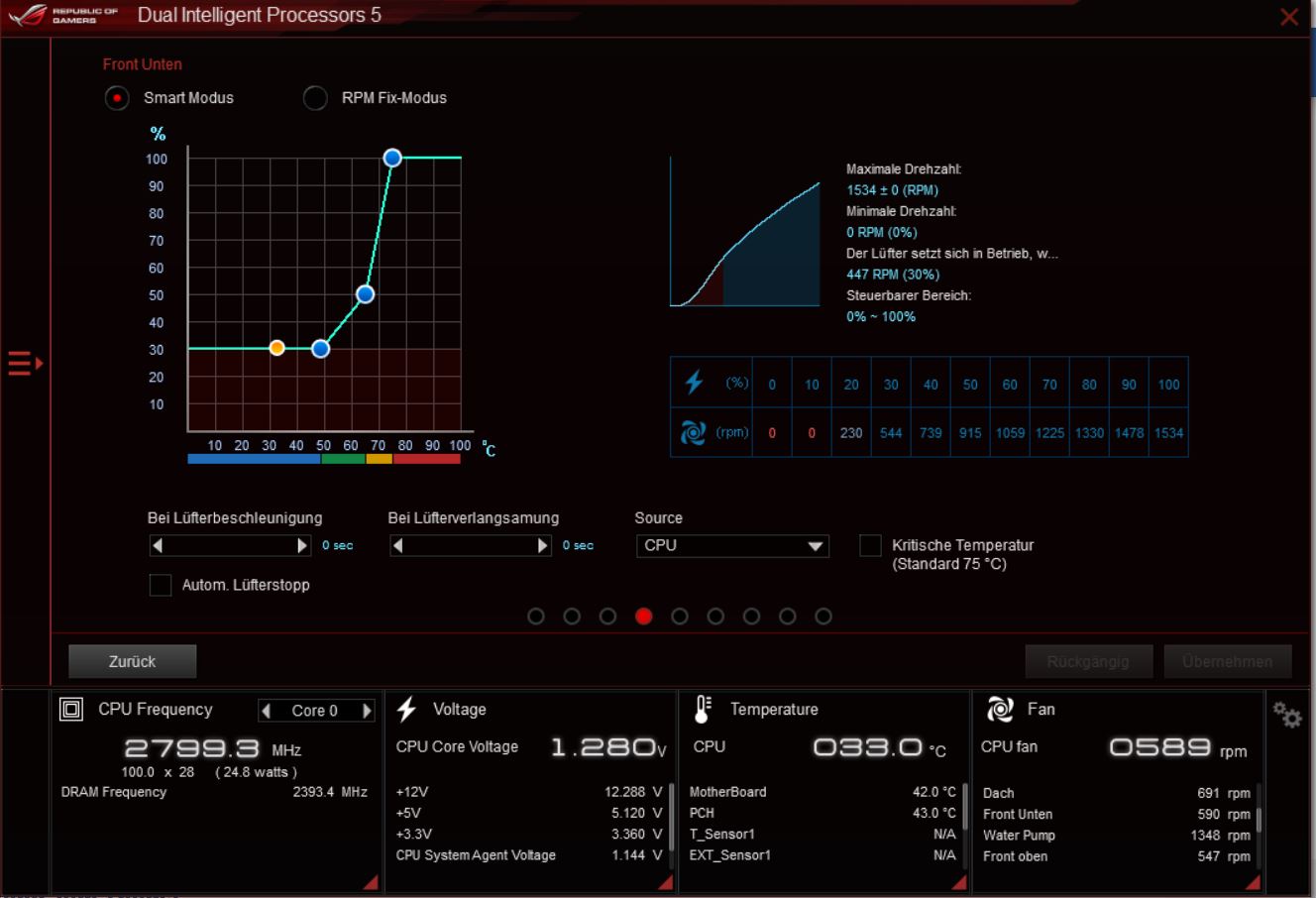This screenshot has height=898, width=1316.
Task: Enable Autom. Lüfterstopp checkbox
Action: point(160,585)
